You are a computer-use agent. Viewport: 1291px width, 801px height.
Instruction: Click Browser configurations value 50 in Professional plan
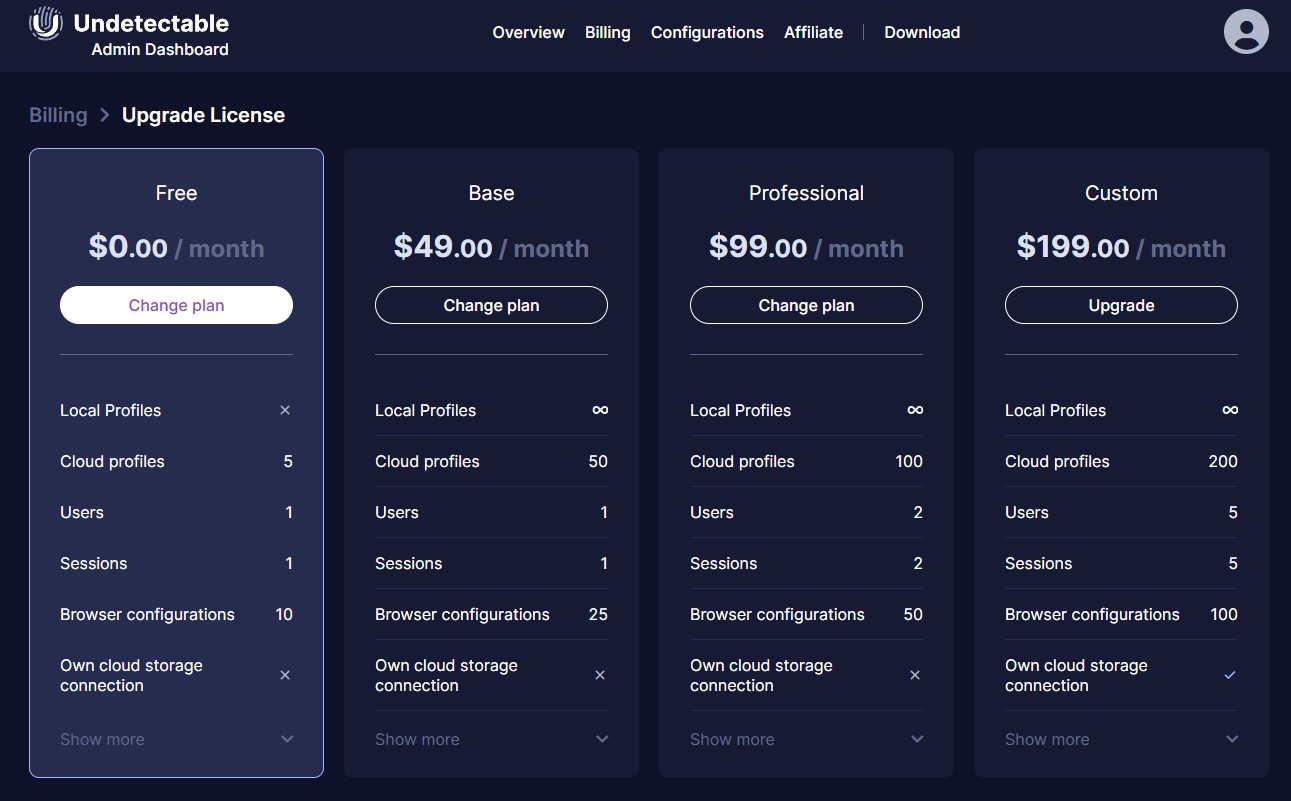click(913, 614)
